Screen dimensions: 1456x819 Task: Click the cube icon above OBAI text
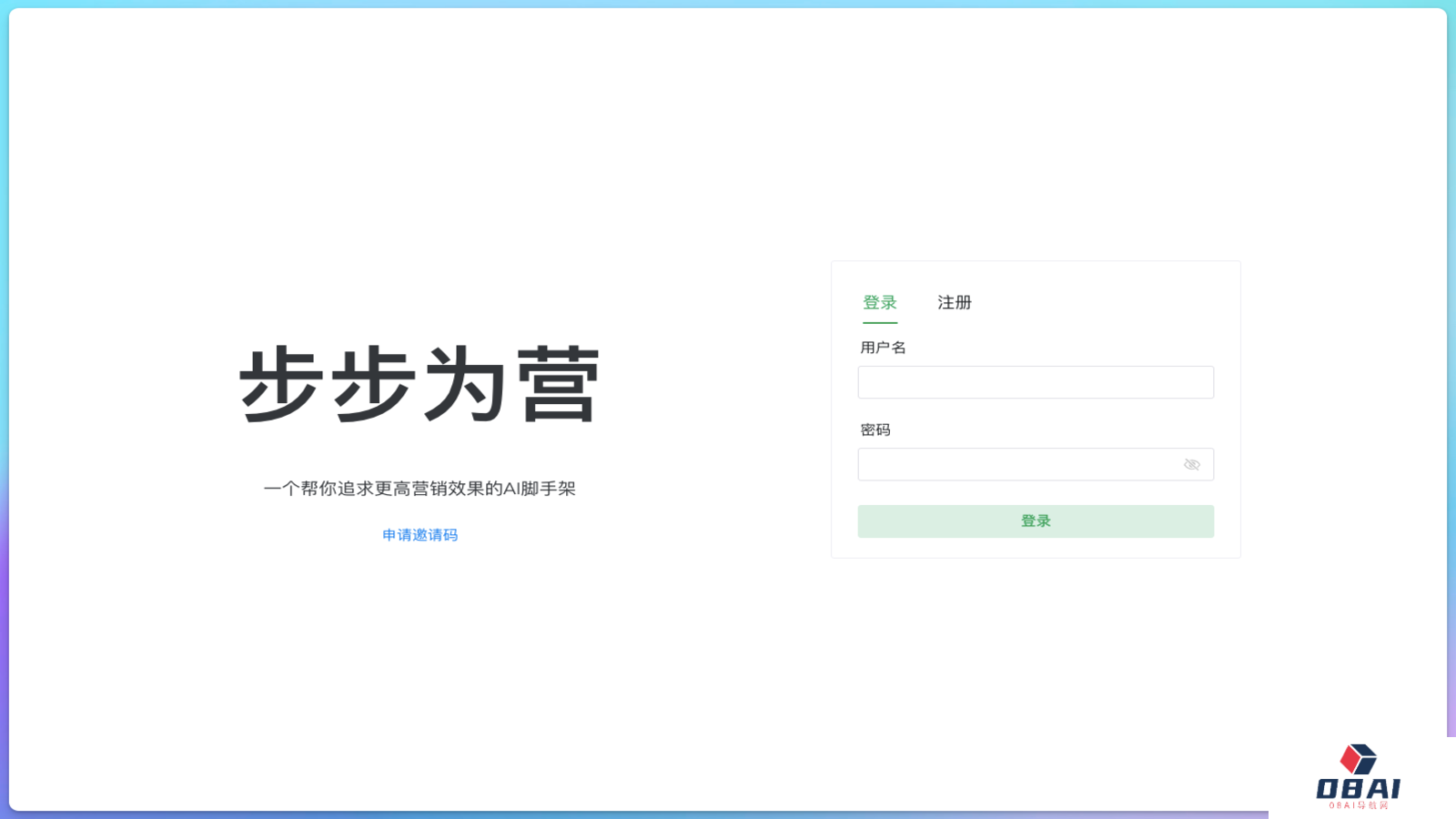point(1358,758)
